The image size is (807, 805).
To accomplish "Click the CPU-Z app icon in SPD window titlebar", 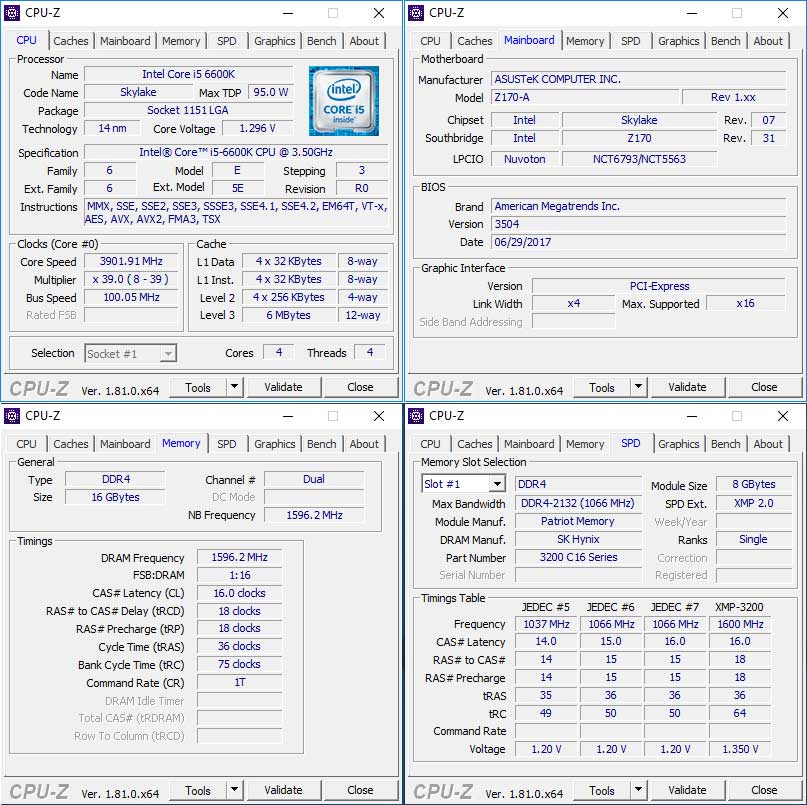I will [416, 415].
